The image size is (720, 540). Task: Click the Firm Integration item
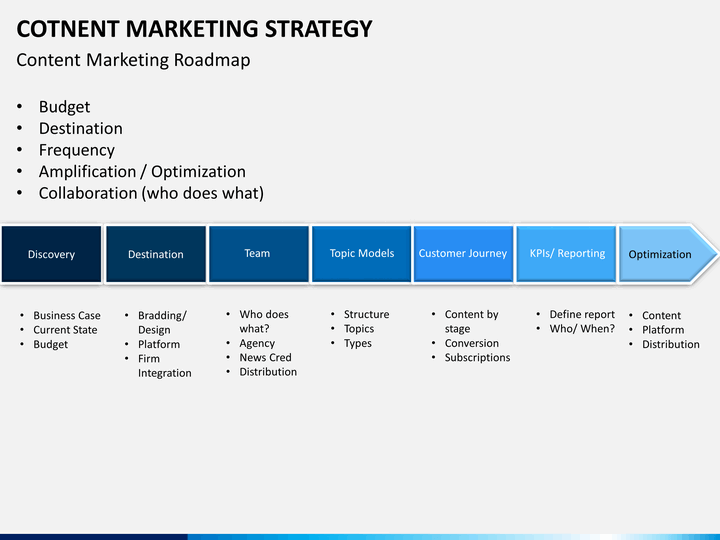point(164,366)
